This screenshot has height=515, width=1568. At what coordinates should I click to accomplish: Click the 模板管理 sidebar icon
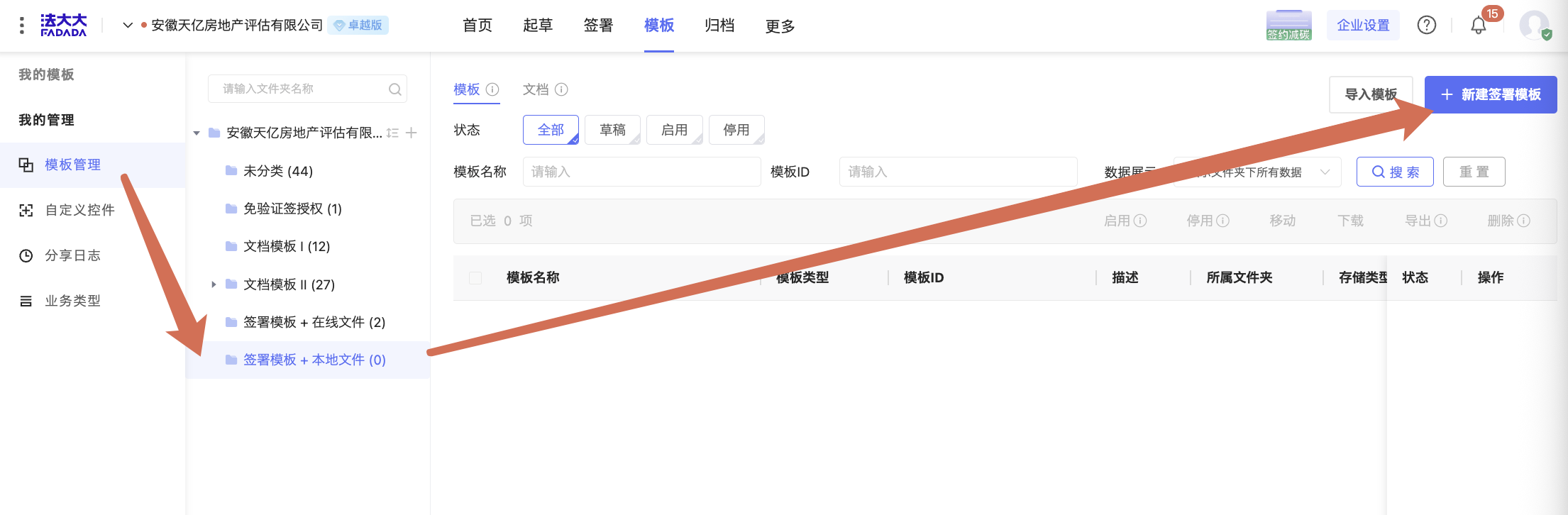26,165
